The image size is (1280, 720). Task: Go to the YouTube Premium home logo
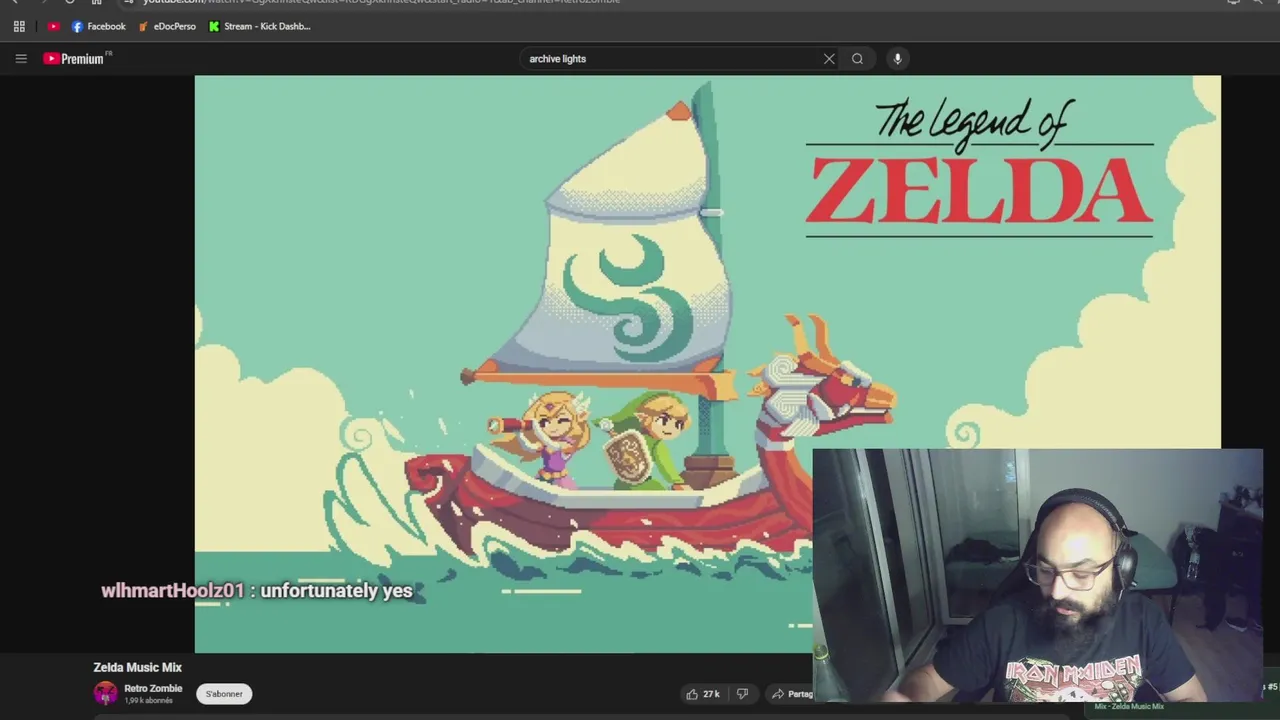(x=74, y=59)
